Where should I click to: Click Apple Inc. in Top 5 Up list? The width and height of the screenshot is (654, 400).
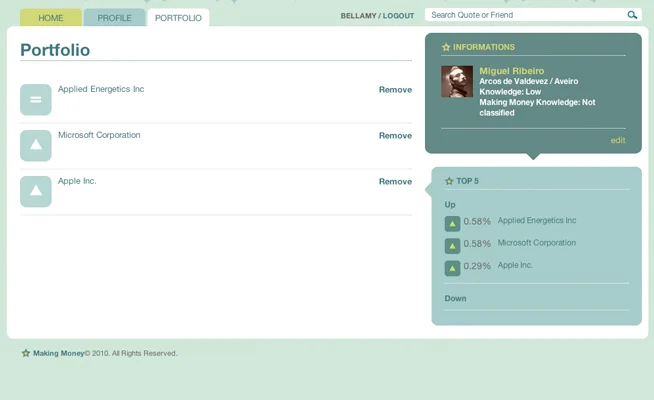point(515,265)
